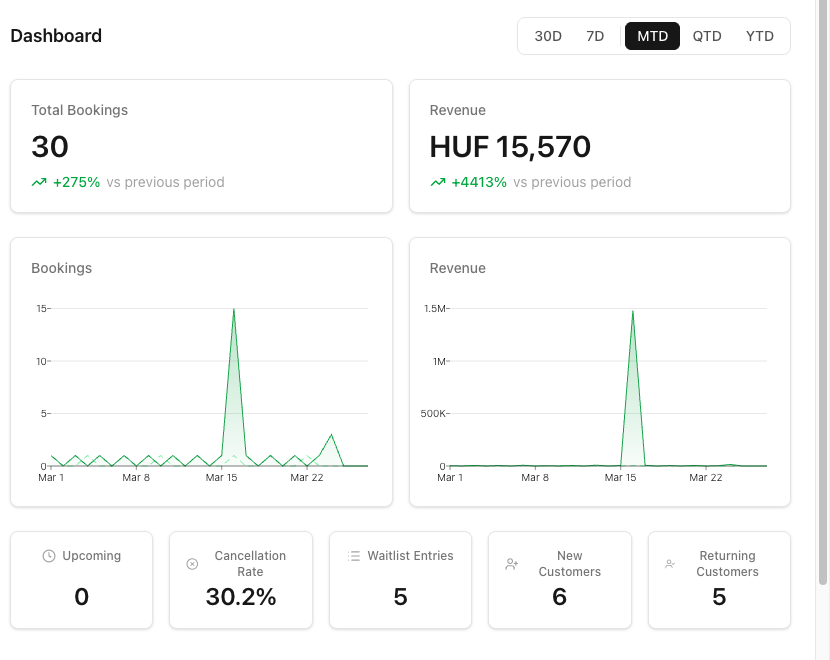Screen dimensions: 830x660
Task: Click the vertical scrollbar thumb
Action: point(823,291)
